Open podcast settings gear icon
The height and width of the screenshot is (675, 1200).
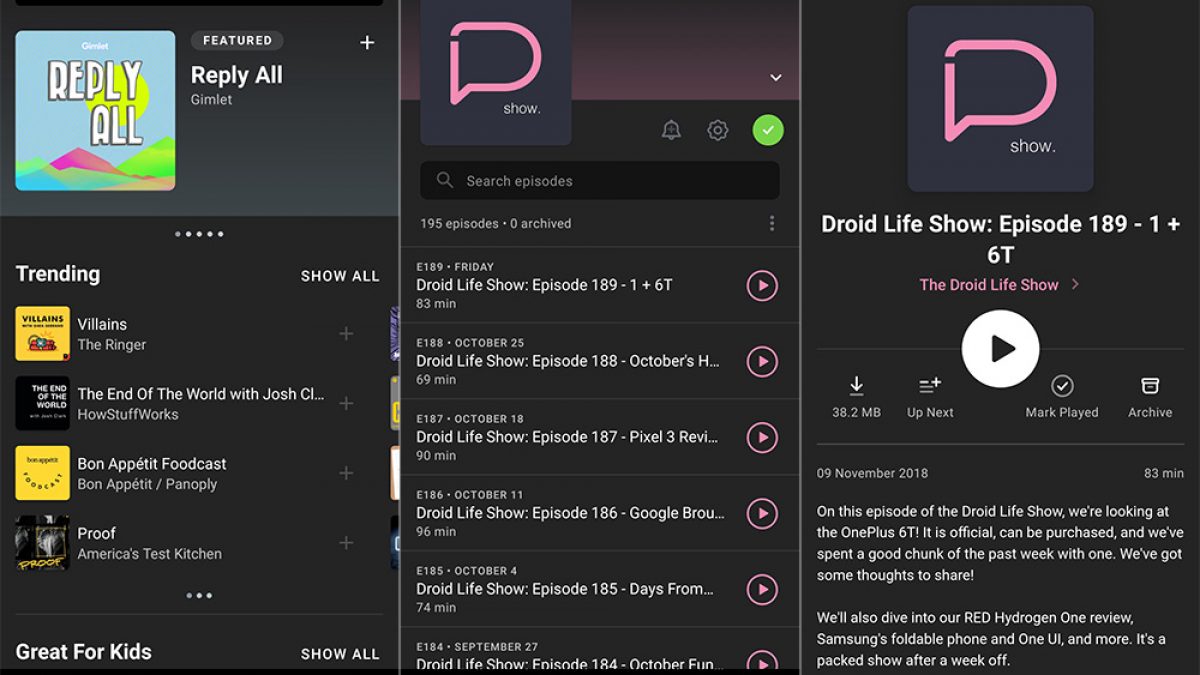click(717, 130)
